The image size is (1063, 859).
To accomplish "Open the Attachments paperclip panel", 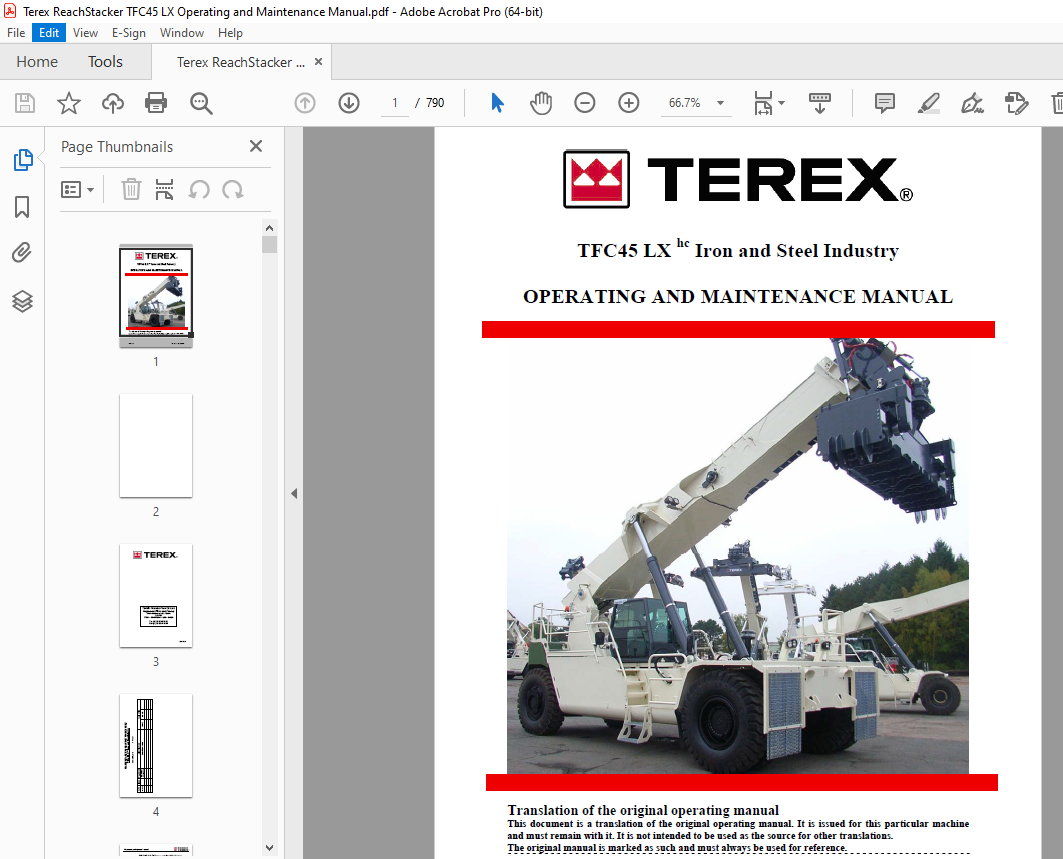I will point(22,253).
